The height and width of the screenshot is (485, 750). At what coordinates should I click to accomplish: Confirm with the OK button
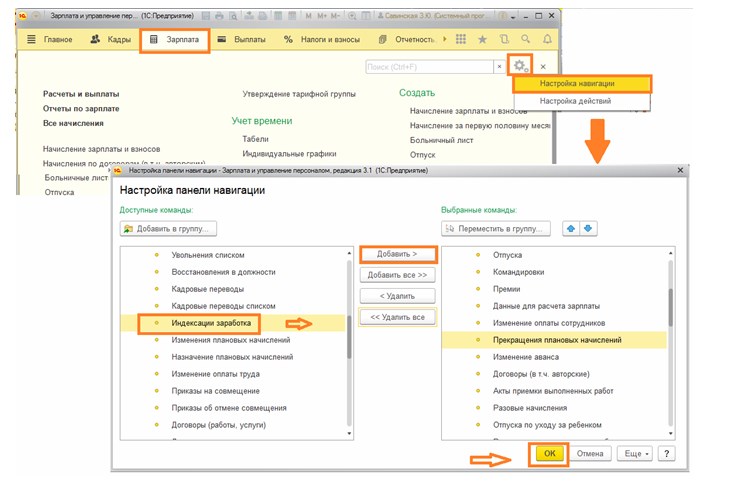point(550,453)
